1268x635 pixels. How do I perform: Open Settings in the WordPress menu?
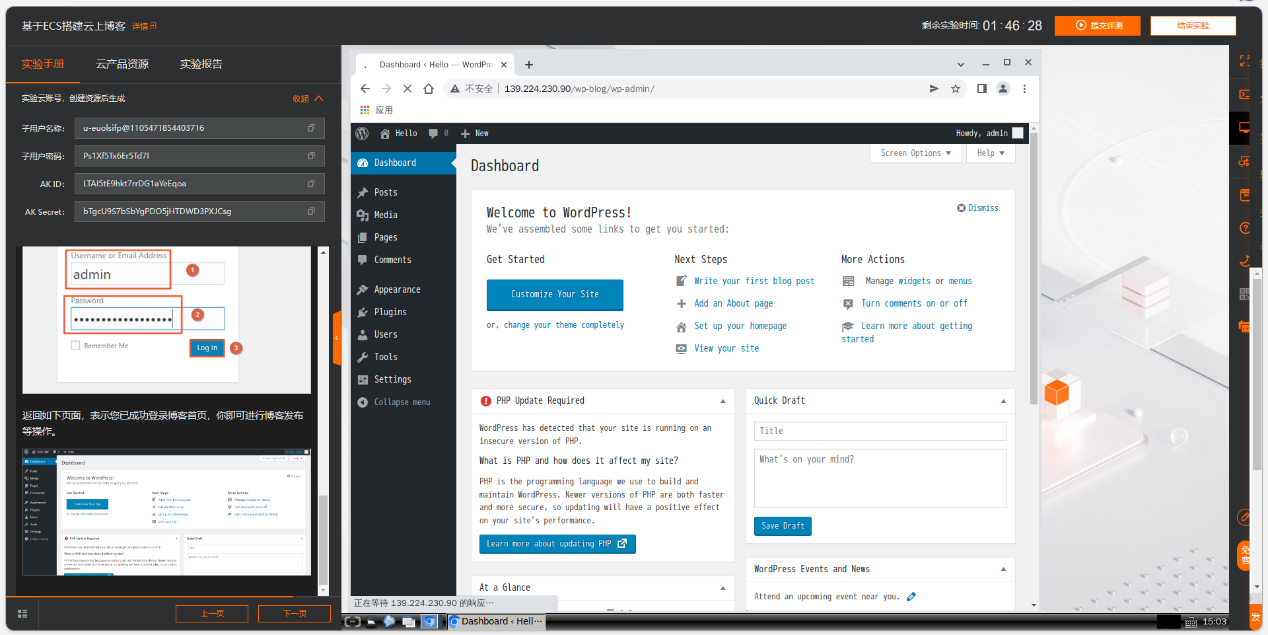(x=404, y=380)
